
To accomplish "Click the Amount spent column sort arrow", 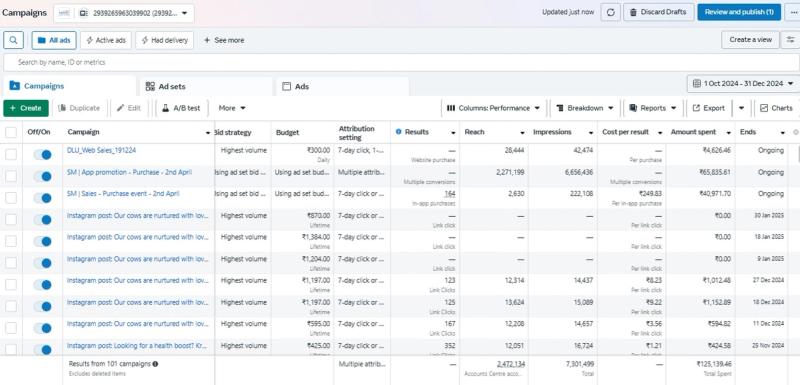I will click(x=728, y=133).
